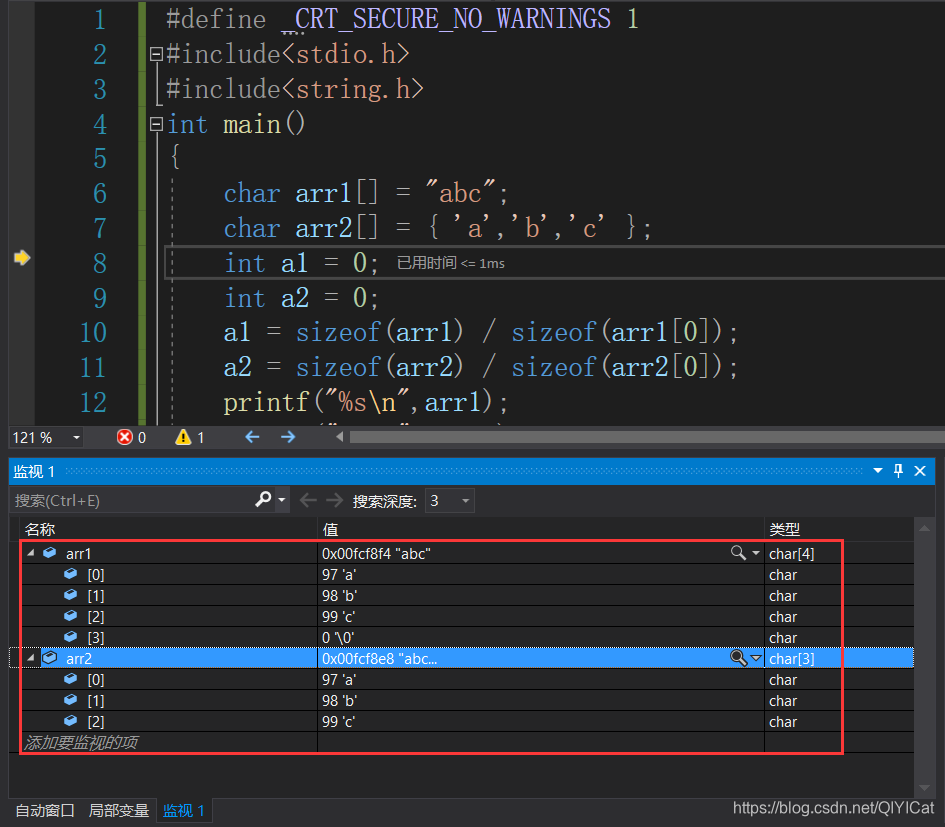Image resolution: width=945 pixels, height=827 pixels.
Task: Click the 已用时间 <= 1ms perf tip
Action: point(451,263)
